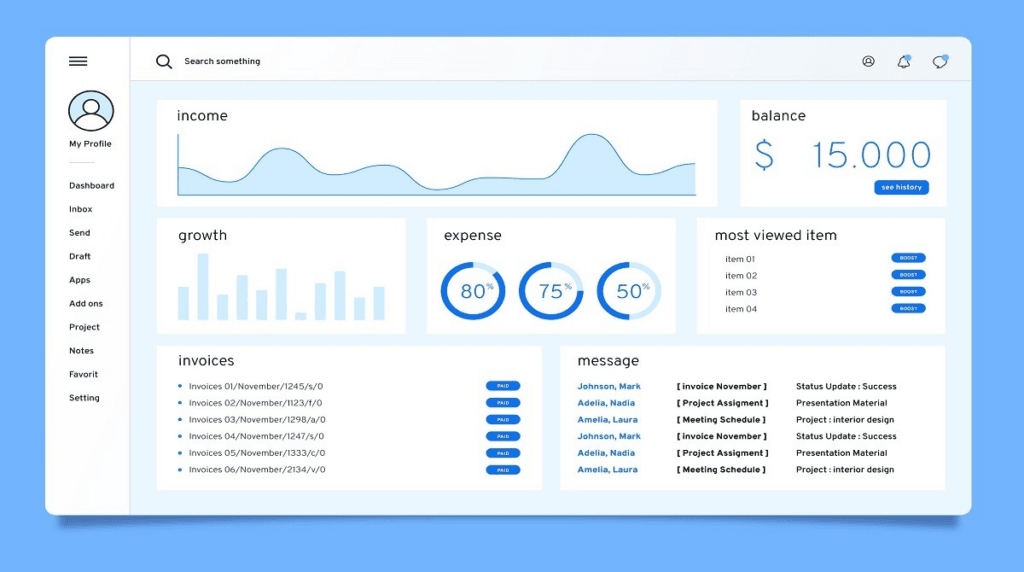Open invoice Invoices 06/November/2134/v/0
Viewport: 1024px width, 572px height.
coord(256,470)
